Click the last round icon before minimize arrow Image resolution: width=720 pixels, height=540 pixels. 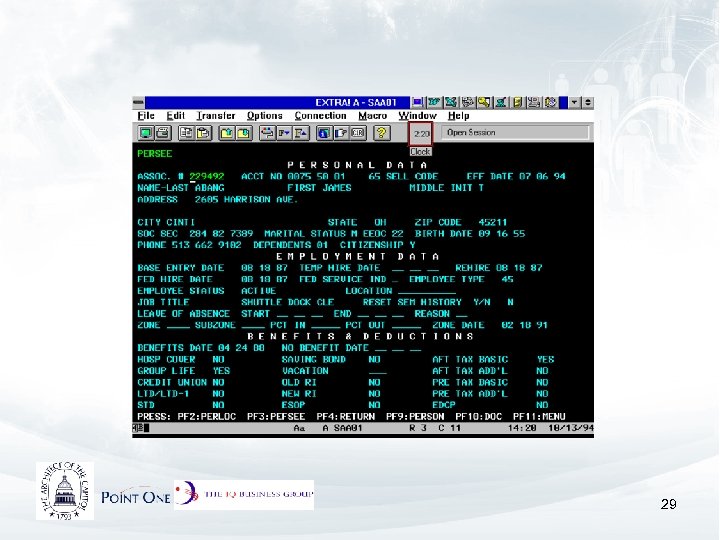click(x=551, y=102)
